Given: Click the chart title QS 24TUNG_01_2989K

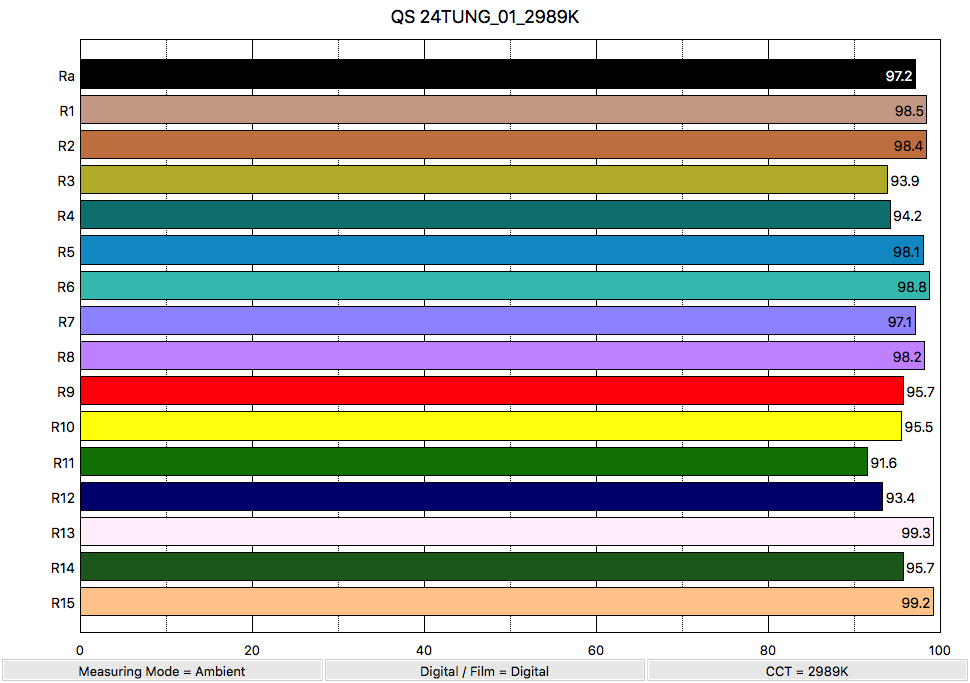Looking at the screenshot, I should [484, 18].
